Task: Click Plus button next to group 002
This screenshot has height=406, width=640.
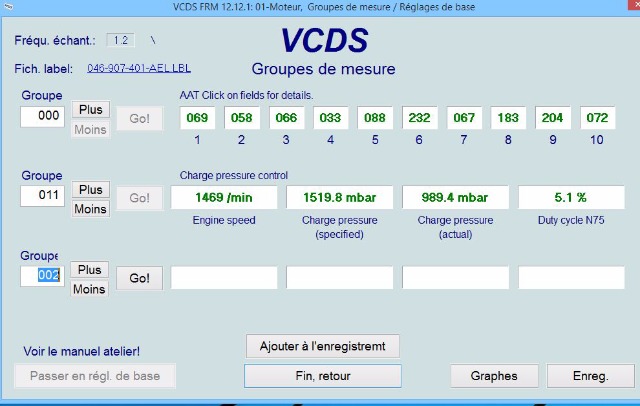Action: pyautogui.click(x=89, y=270)
